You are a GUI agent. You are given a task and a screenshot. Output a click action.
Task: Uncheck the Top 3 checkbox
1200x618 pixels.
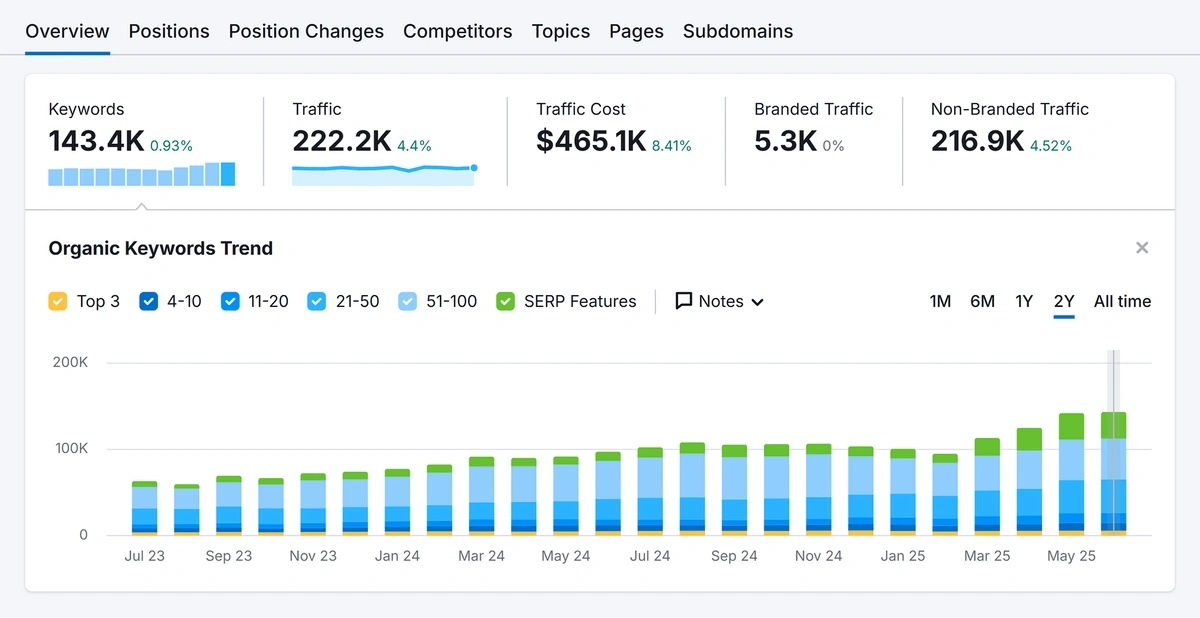pyautogui.click(x=58, y=301)
